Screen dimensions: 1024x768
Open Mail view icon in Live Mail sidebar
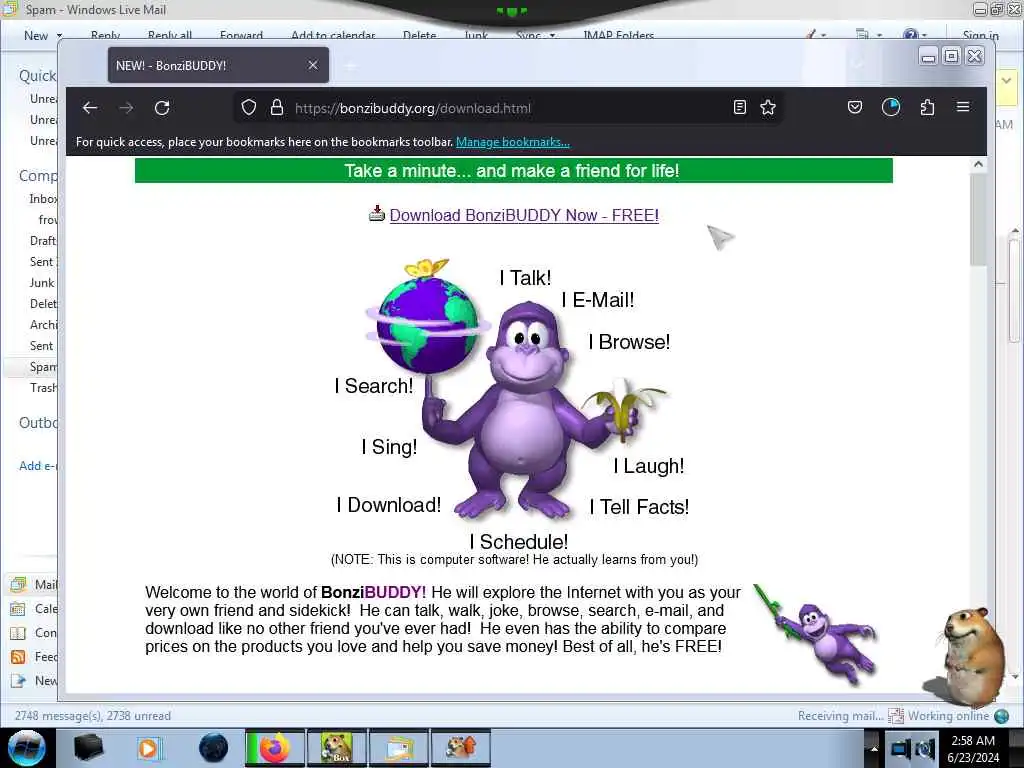[x=18, y=584]
